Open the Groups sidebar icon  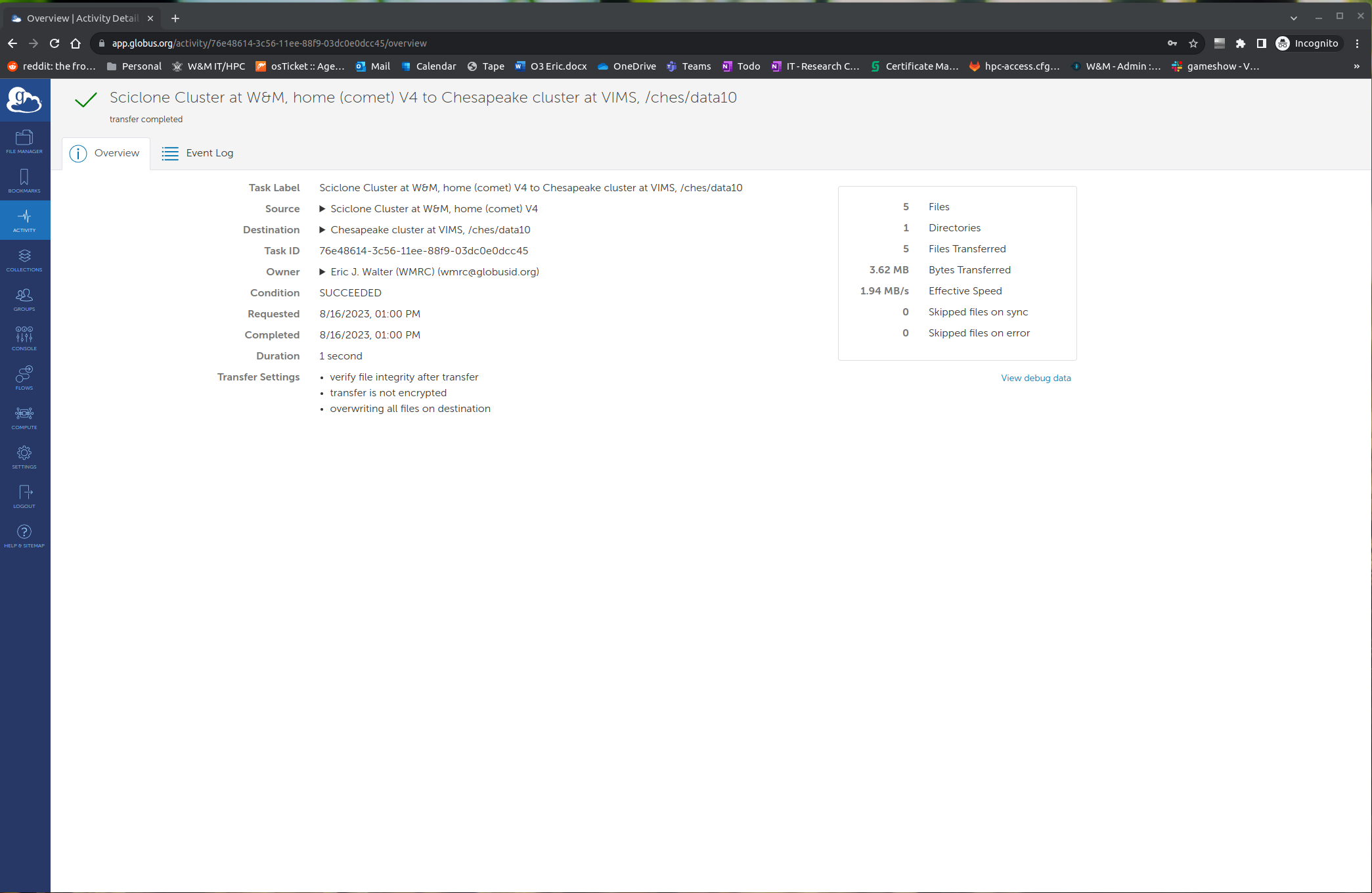click(24, 299)
